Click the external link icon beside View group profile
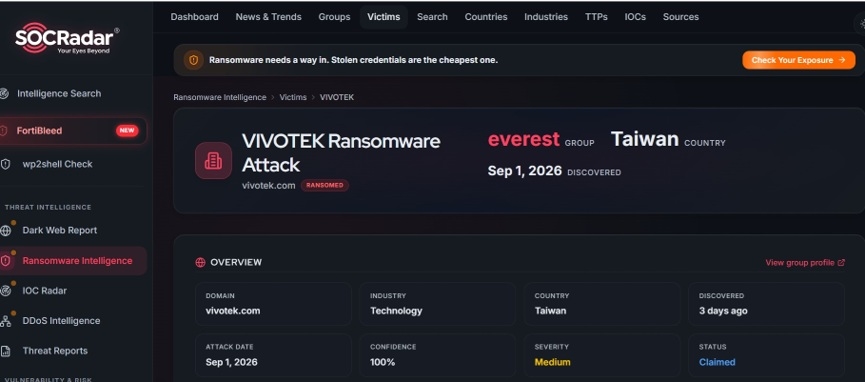This screenshot has height=382, width=865. tap(841, 263)
